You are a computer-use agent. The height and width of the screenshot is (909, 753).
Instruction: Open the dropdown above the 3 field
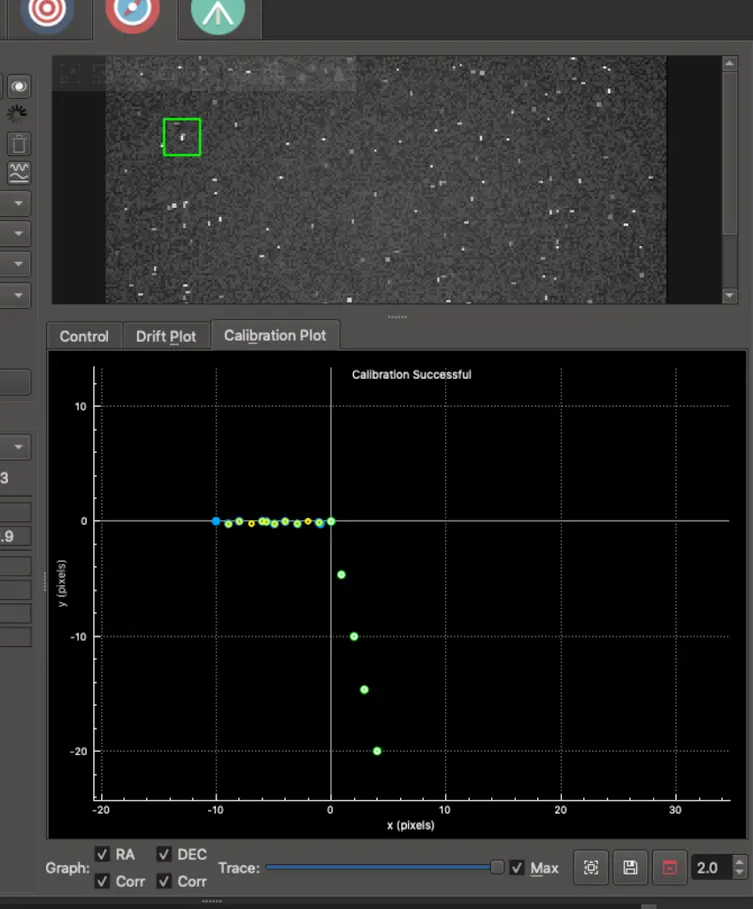pos(15,447)
